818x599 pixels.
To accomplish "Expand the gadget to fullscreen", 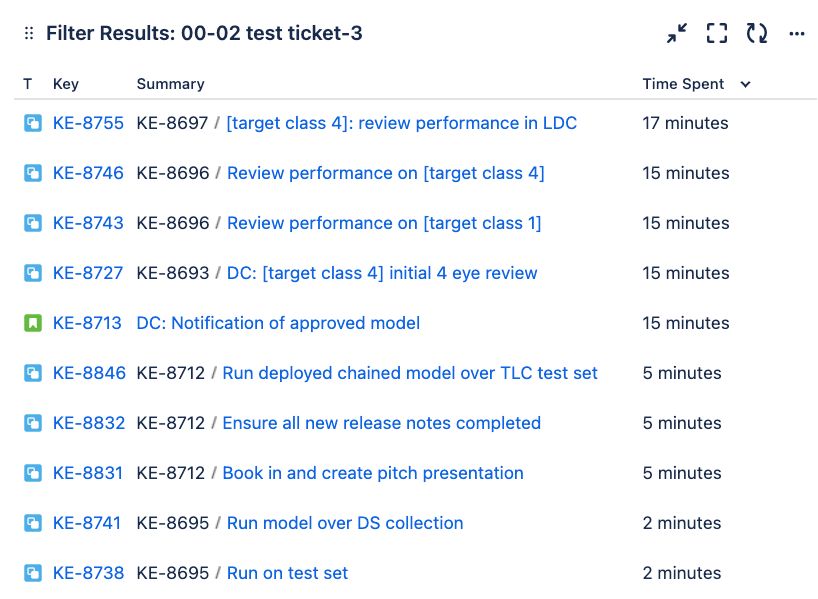I will (x=716, y=33).
